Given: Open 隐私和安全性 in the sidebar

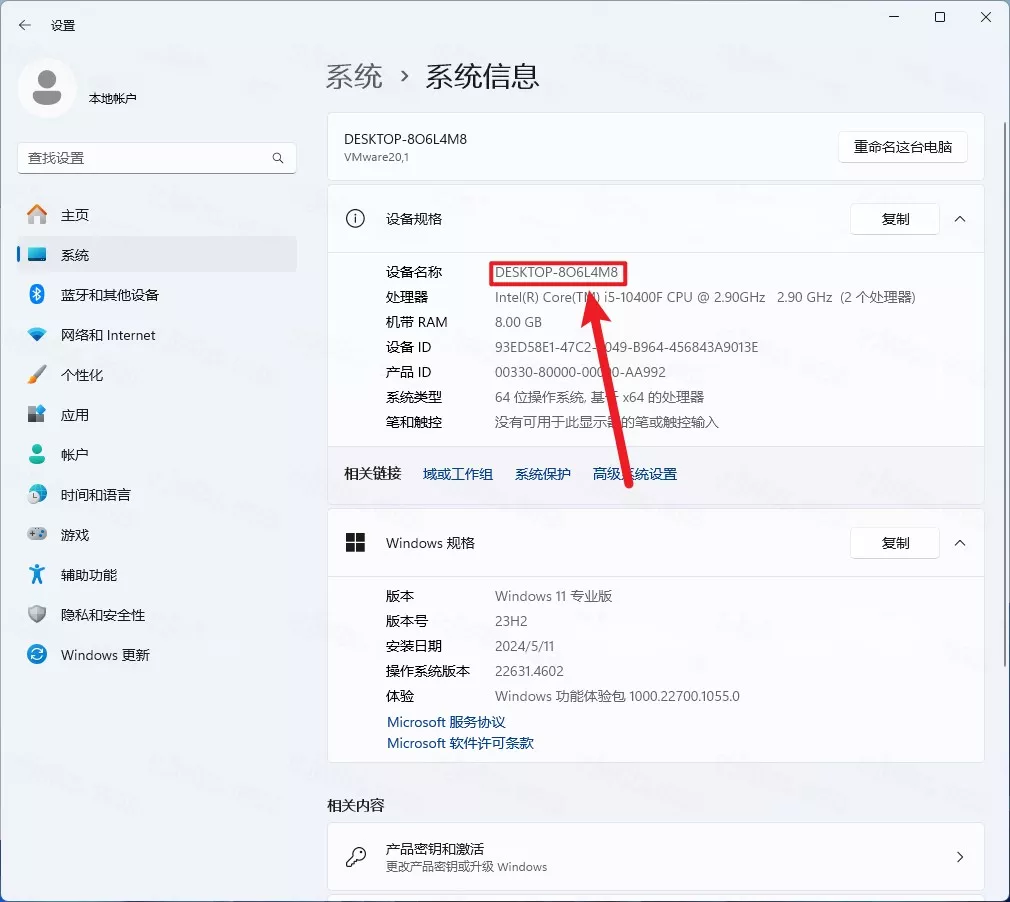Looking at the screenshot, I should coord(102,615).
